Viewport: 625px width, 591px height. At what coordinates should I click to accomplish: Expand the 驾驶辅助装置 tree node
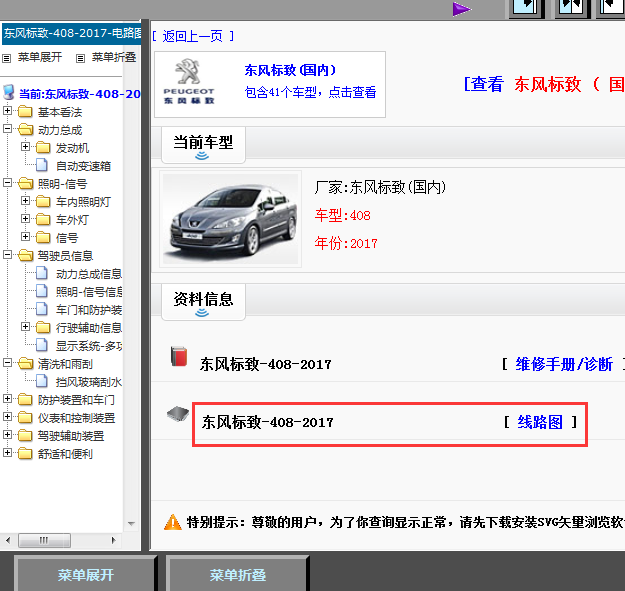(x=7, y=434)
